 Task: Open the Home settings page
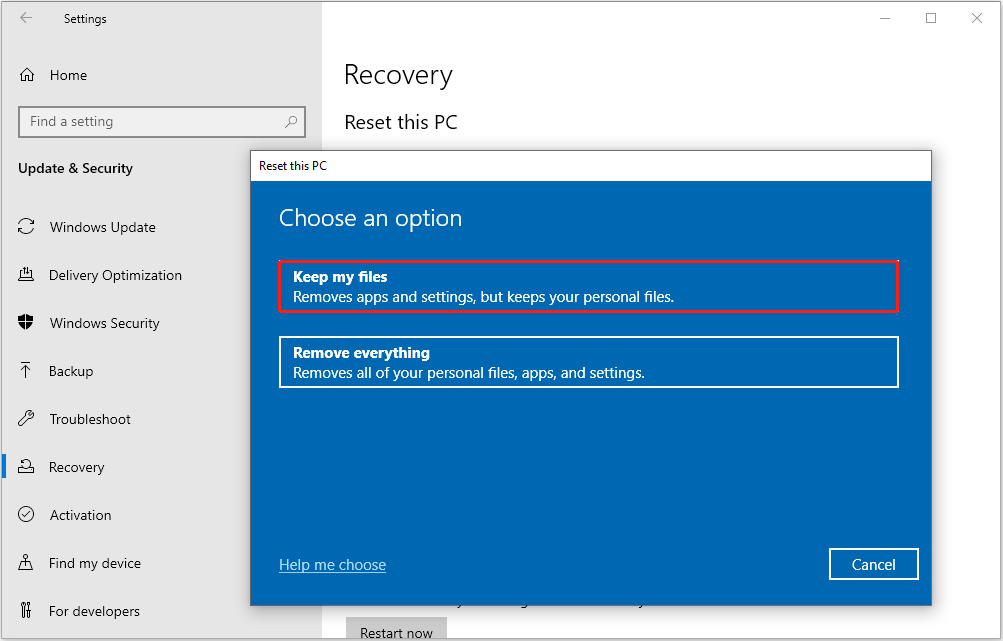pos(68,75)
